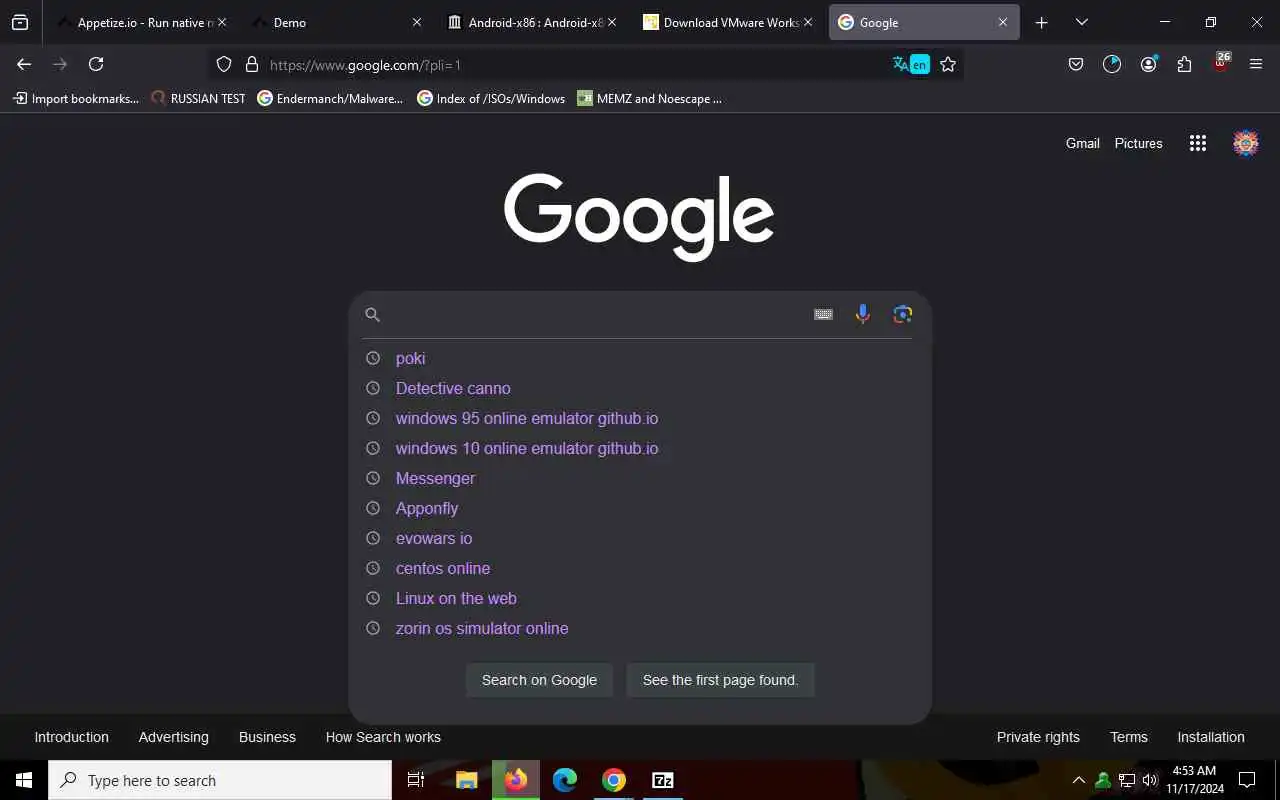The height and width of the screenshot is (800, 1280).
Task: Open Windows Start menu
Action: pos(24,780)
